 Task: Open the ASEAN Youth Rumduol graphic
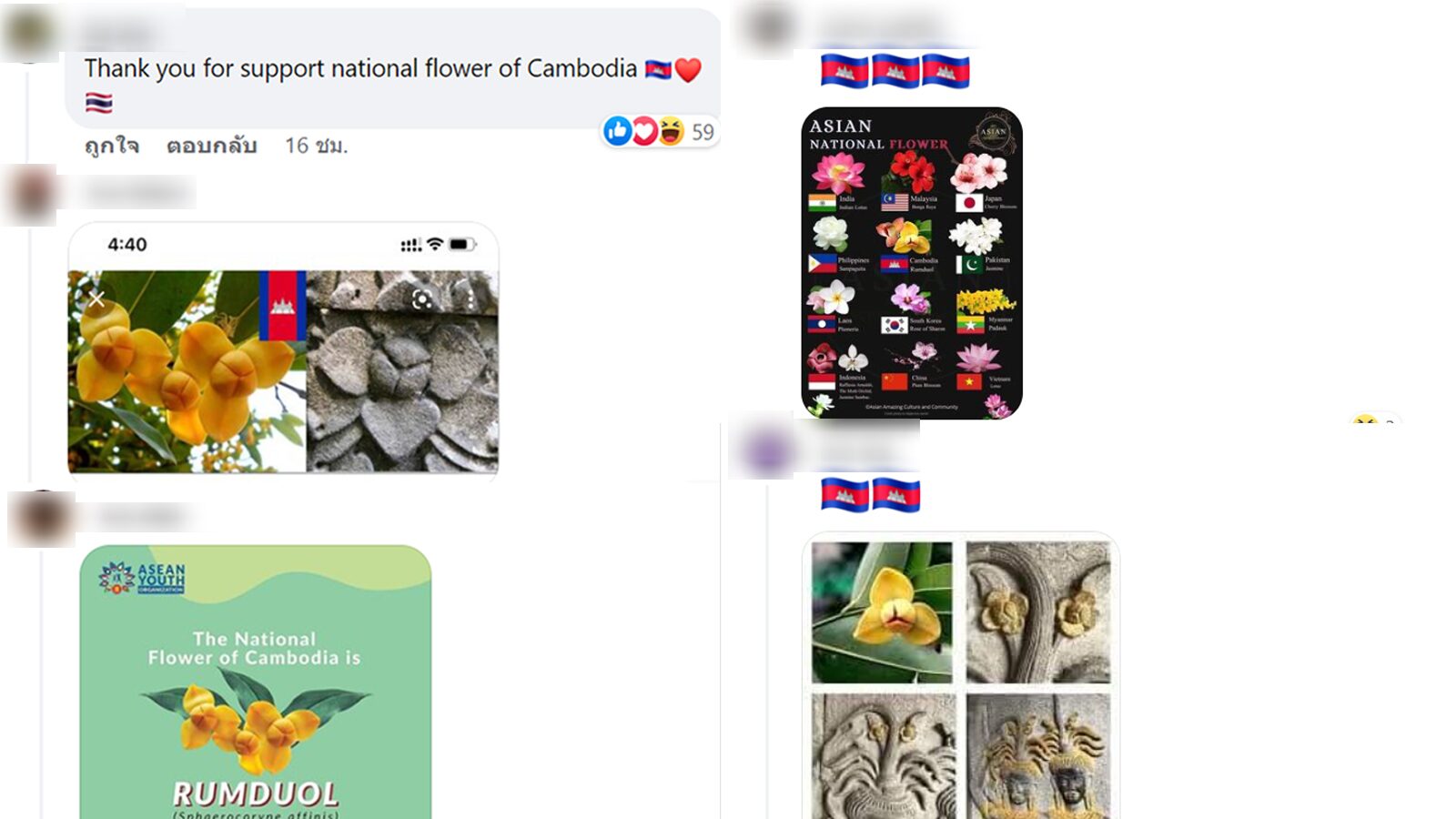coord(256,682)
